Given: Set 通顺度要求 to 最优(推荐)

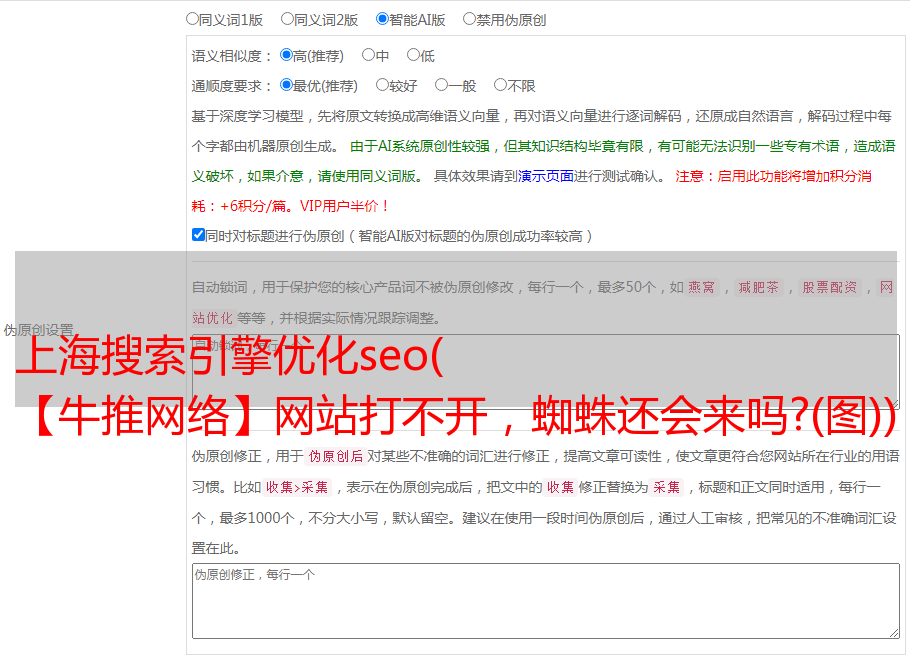Looking at the screenshot, I should (286, 85).
